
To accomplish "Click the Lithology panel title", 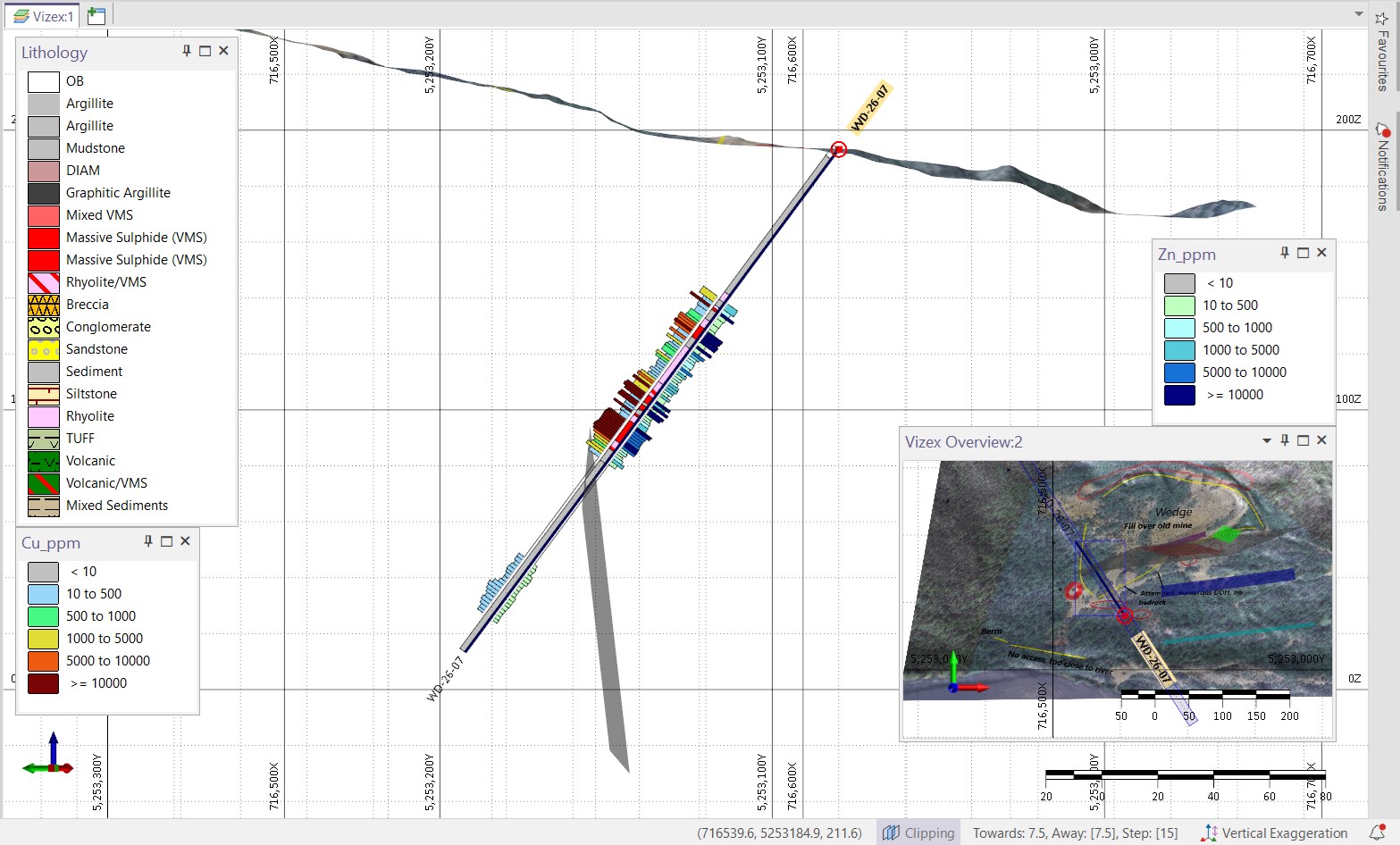I will 54,52.
